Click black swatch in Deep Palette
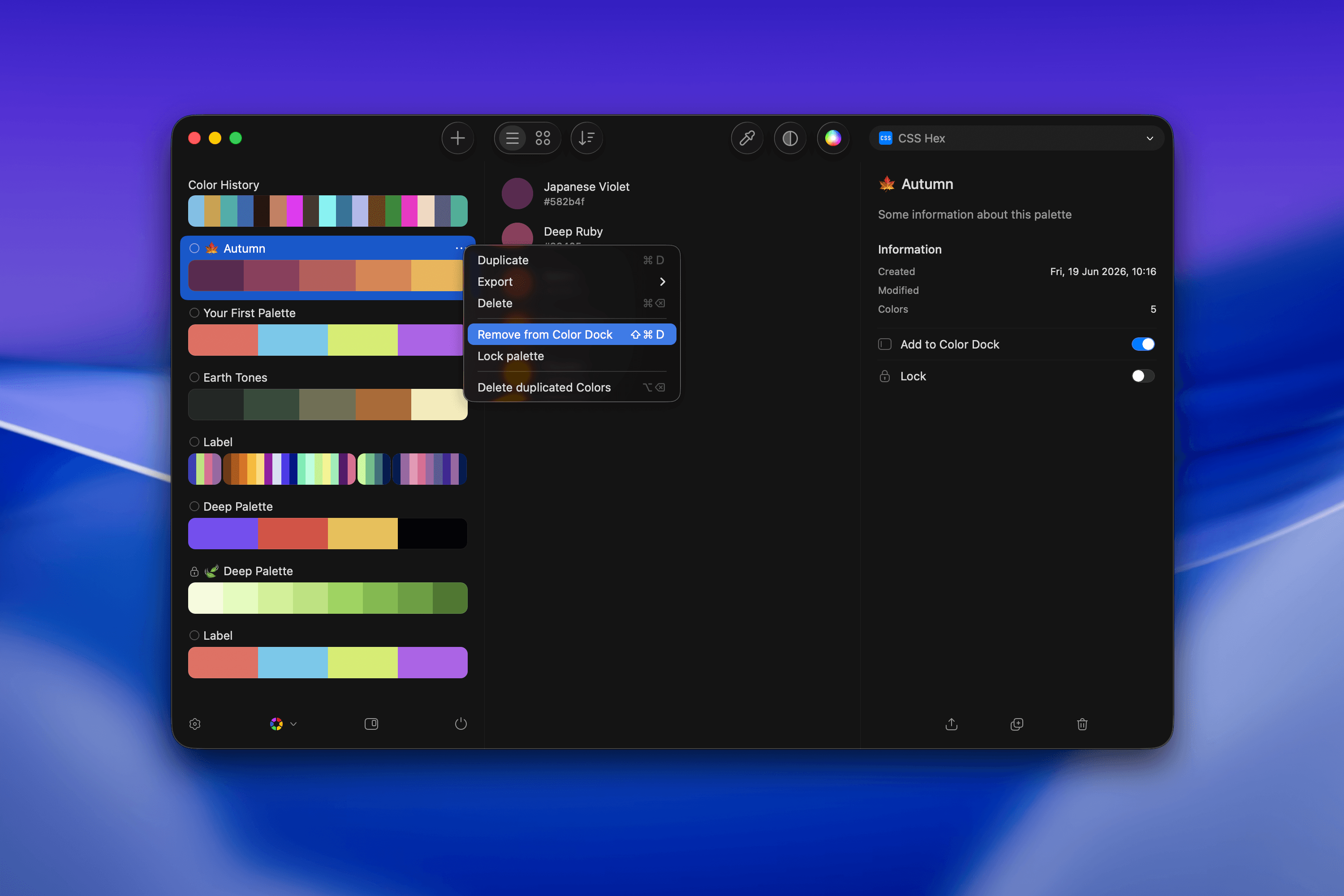Image resolution: width=1344 pixels, height=896 pixels. (x=433, y=534)
